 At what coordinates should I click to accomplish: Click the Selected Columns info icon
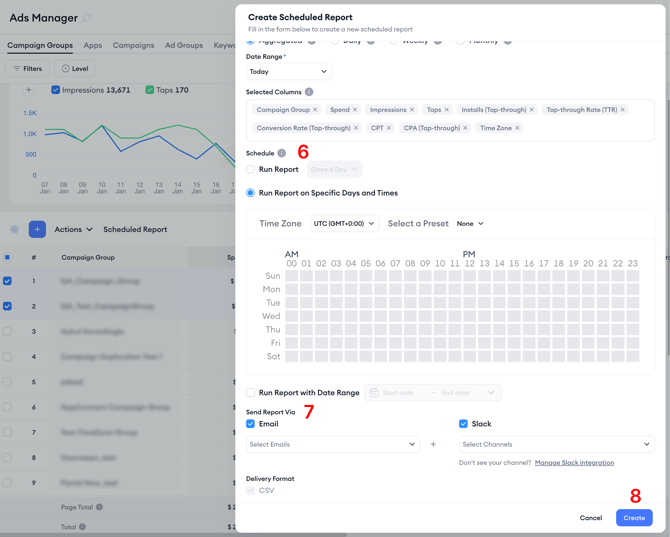point(309,92)
